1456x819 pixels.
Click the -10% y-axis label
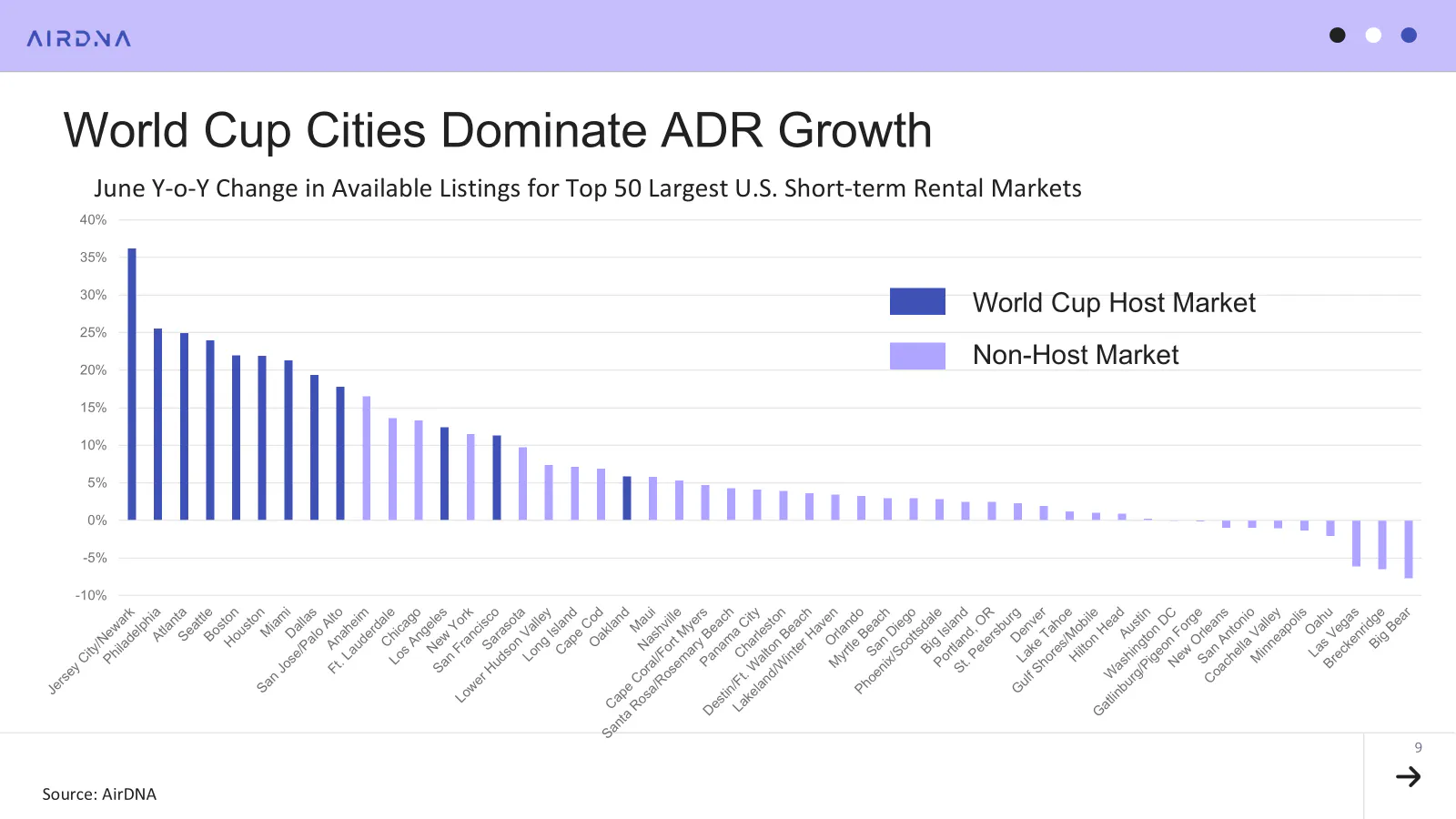pos(91,595)
